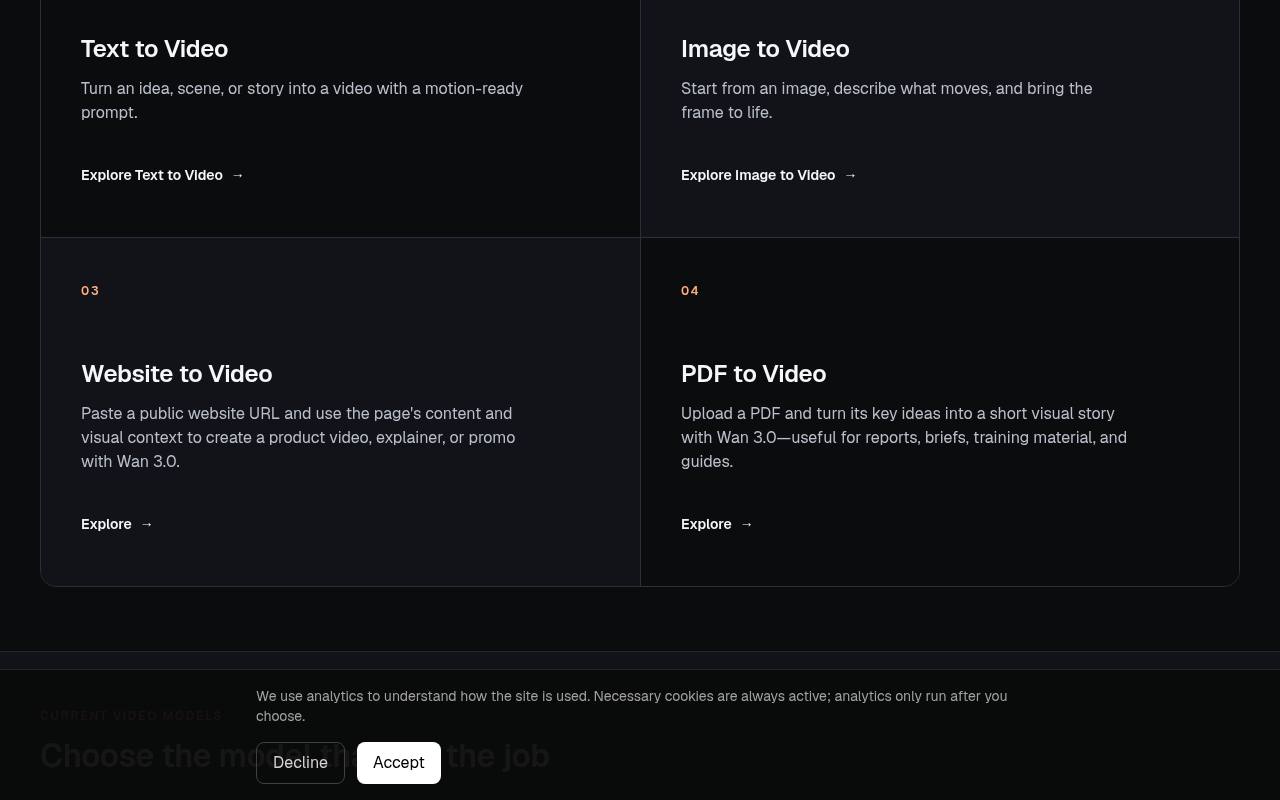Click the arrow beside Explore Text to Video

click(237, 175)
